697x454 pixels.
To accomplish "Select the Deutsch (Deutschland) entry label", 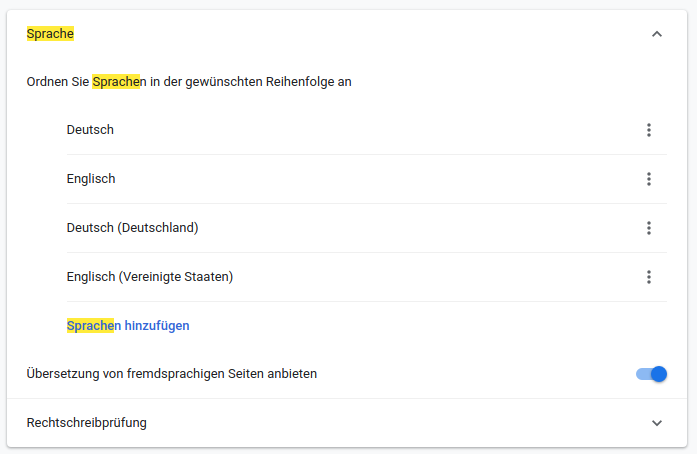I will point(132,228).
